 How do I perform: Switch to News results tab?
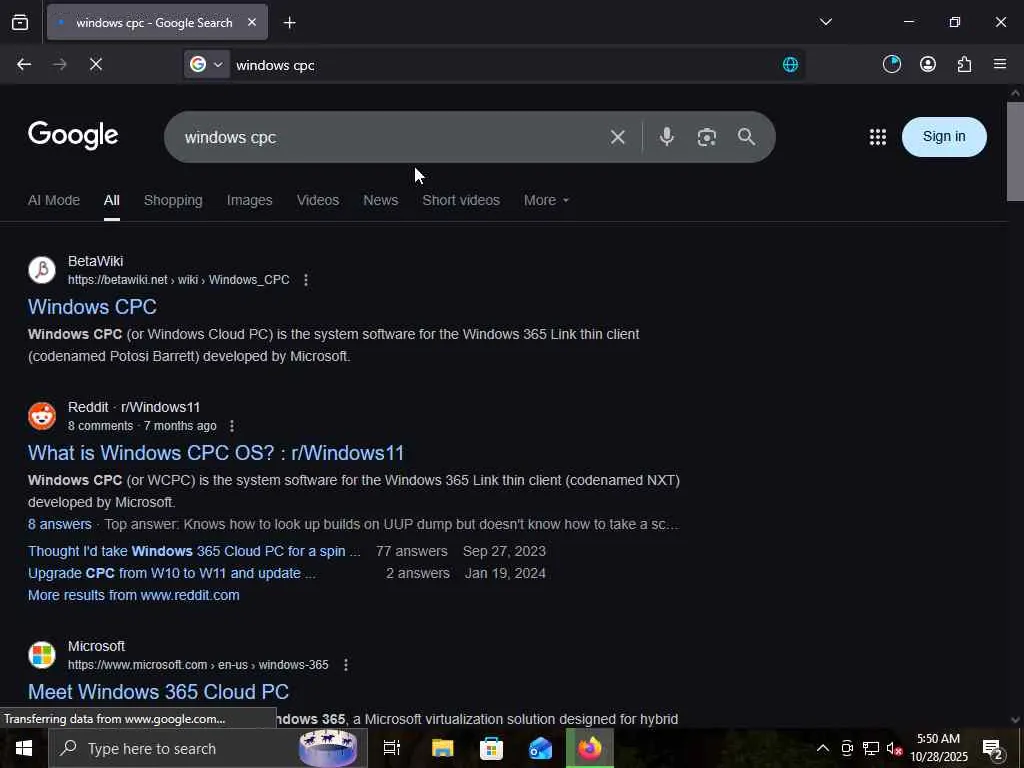pos(381,200)
